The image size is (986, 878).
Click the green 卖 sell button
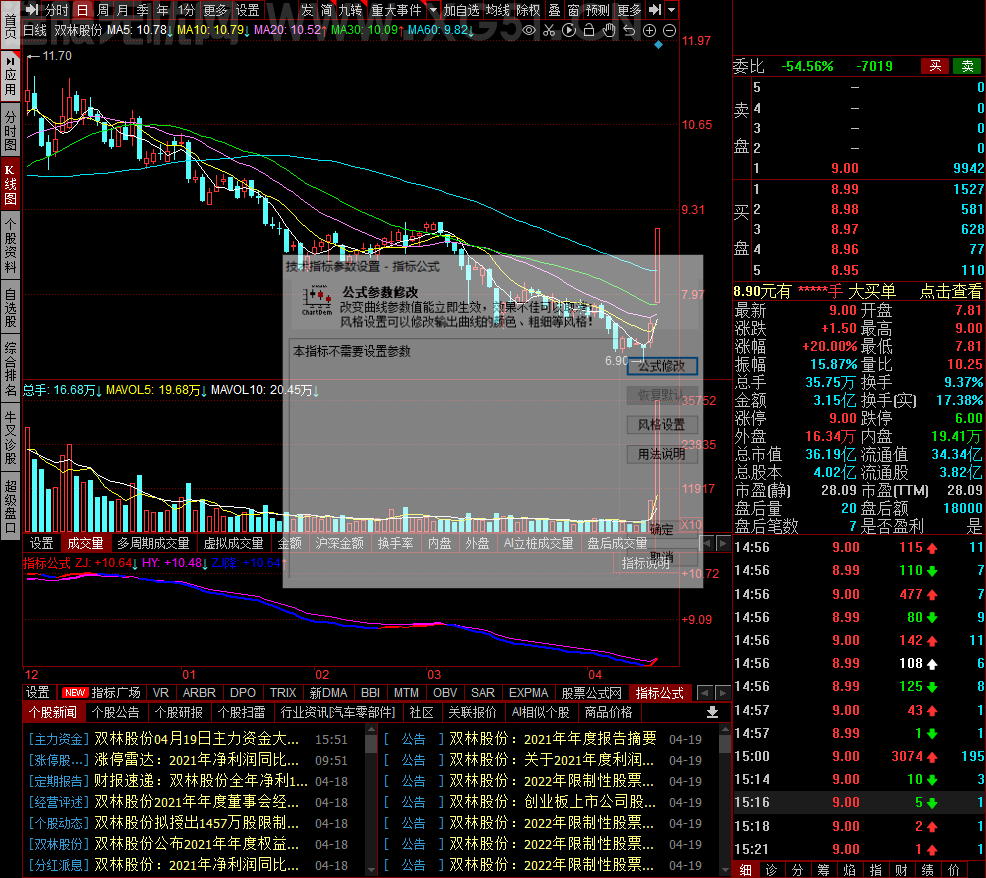(x=967, y=65)
